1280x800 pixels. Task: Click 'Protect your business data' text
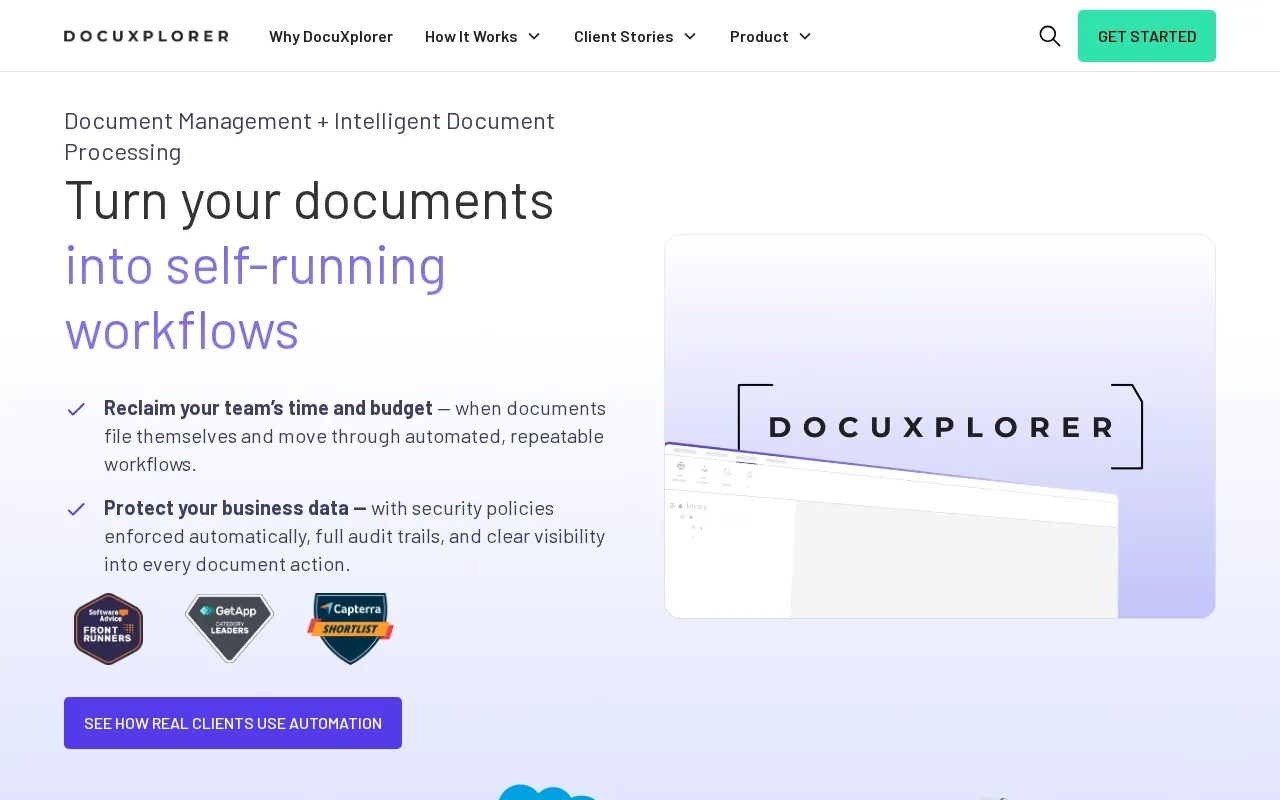(235, 508)
